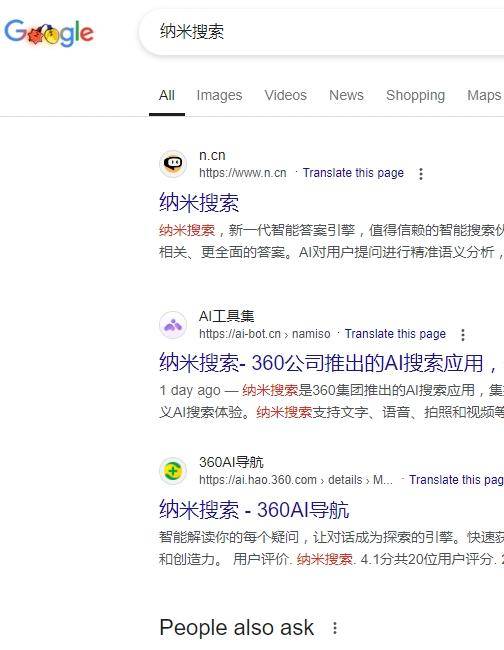Switch to the Images tab
Screen dimensions: 504x650
[219, 95]
